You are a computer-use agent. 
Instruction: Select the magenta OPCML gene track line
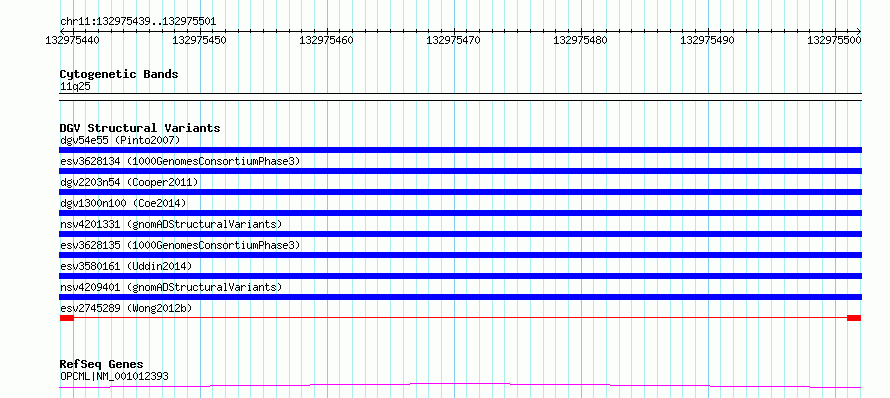click(460, 386)
